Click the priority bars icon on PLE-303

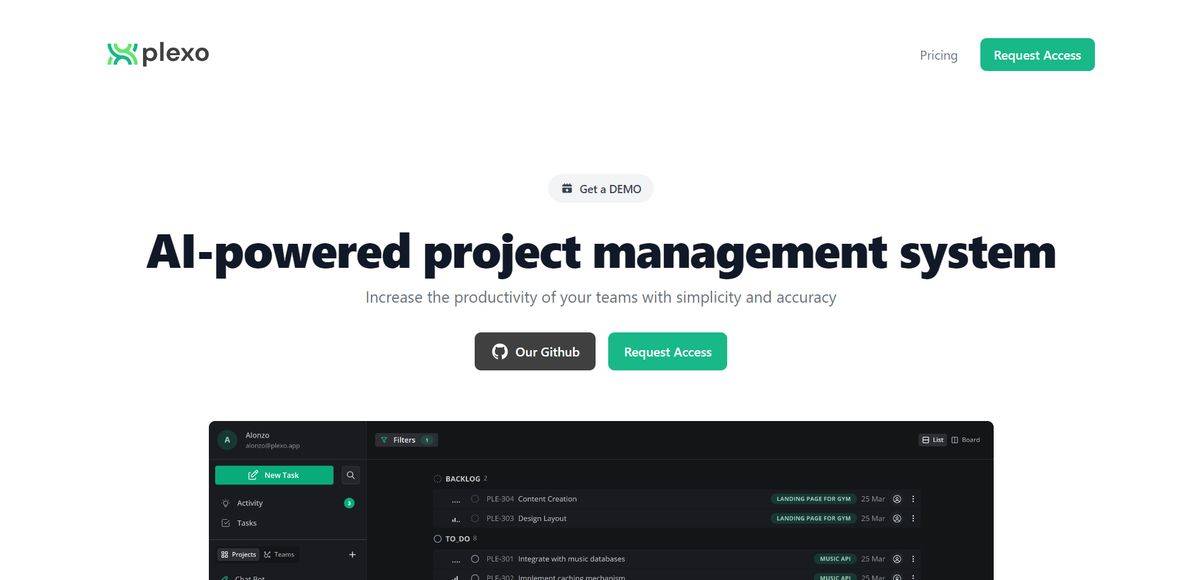(456, 519)
